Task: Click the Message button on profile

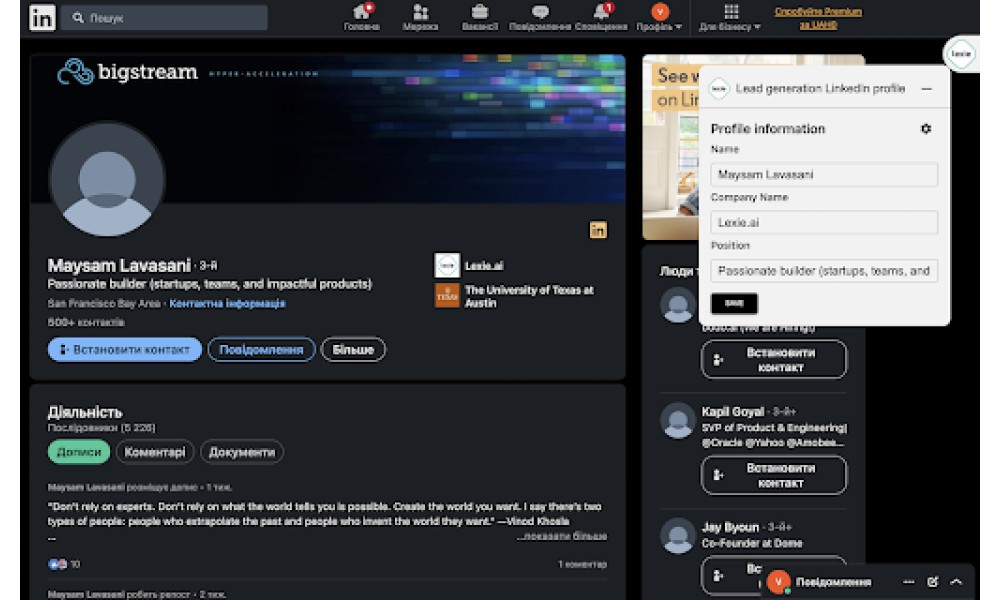Action: 261,349
